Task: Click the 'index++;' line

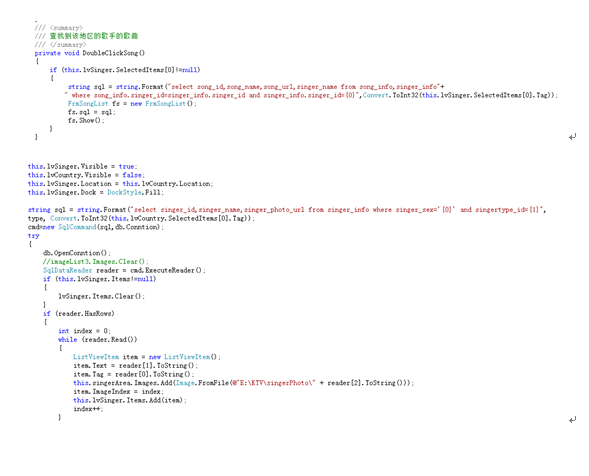Action: (x=88, y=409)
